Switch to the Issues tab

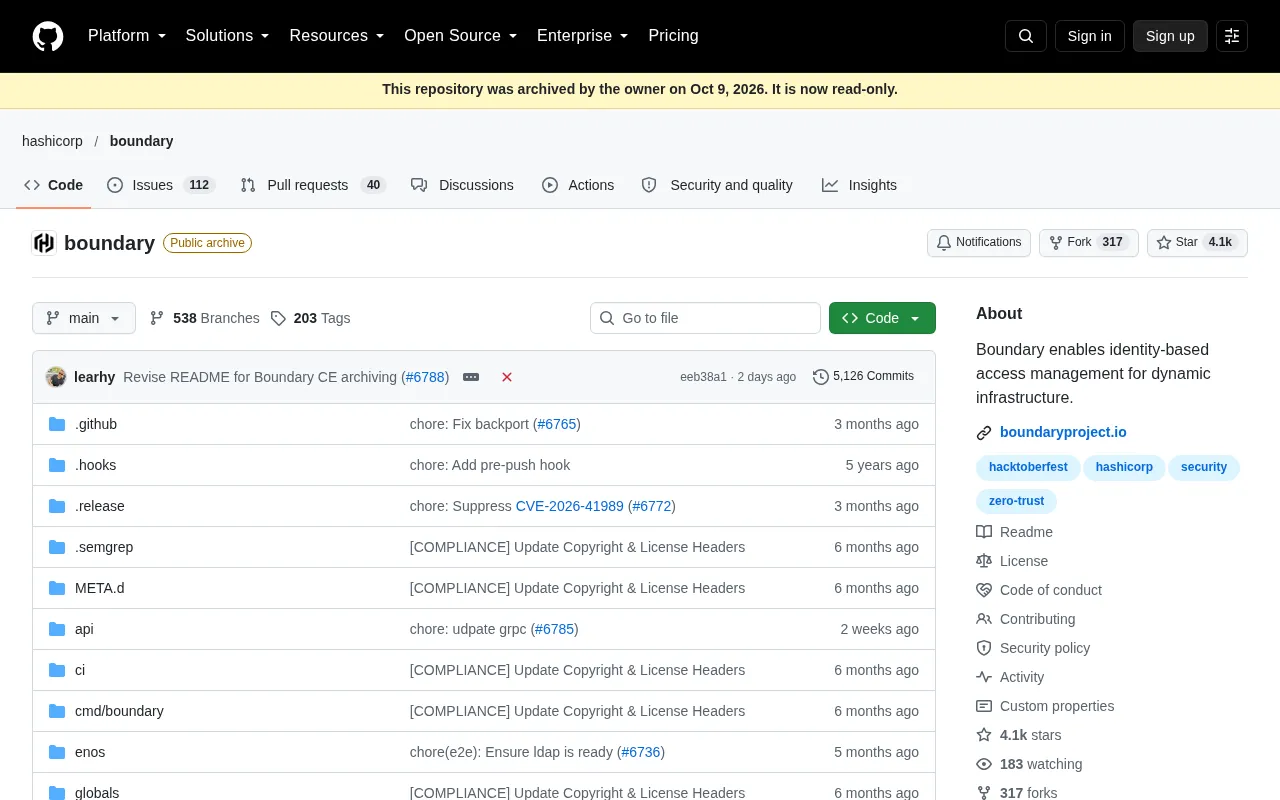coord(160,185)
